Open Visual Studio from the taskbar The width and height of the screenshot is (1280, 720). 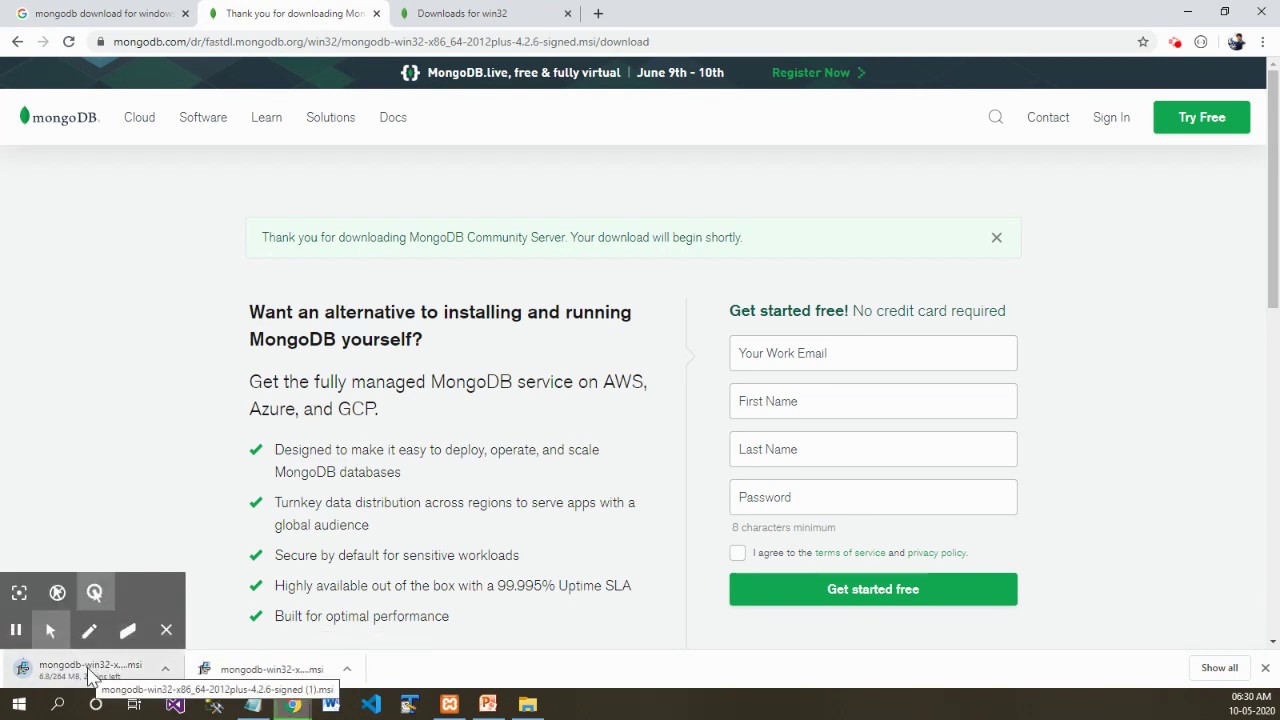click(x=175, y=705)
